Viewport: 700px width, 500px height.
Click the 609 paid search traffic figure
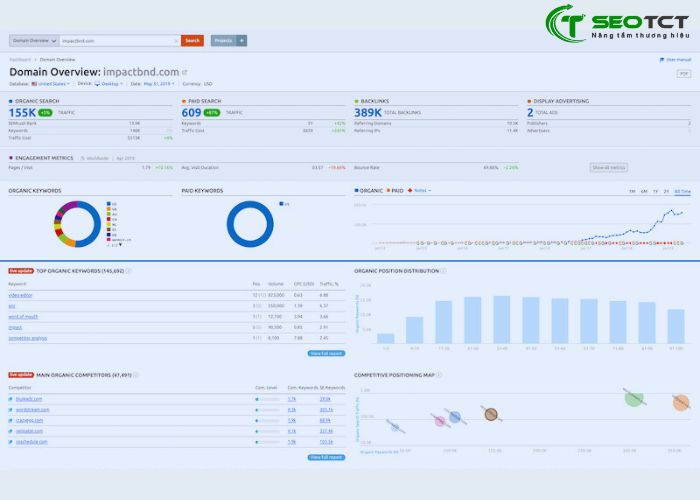[x=191, y=113]
